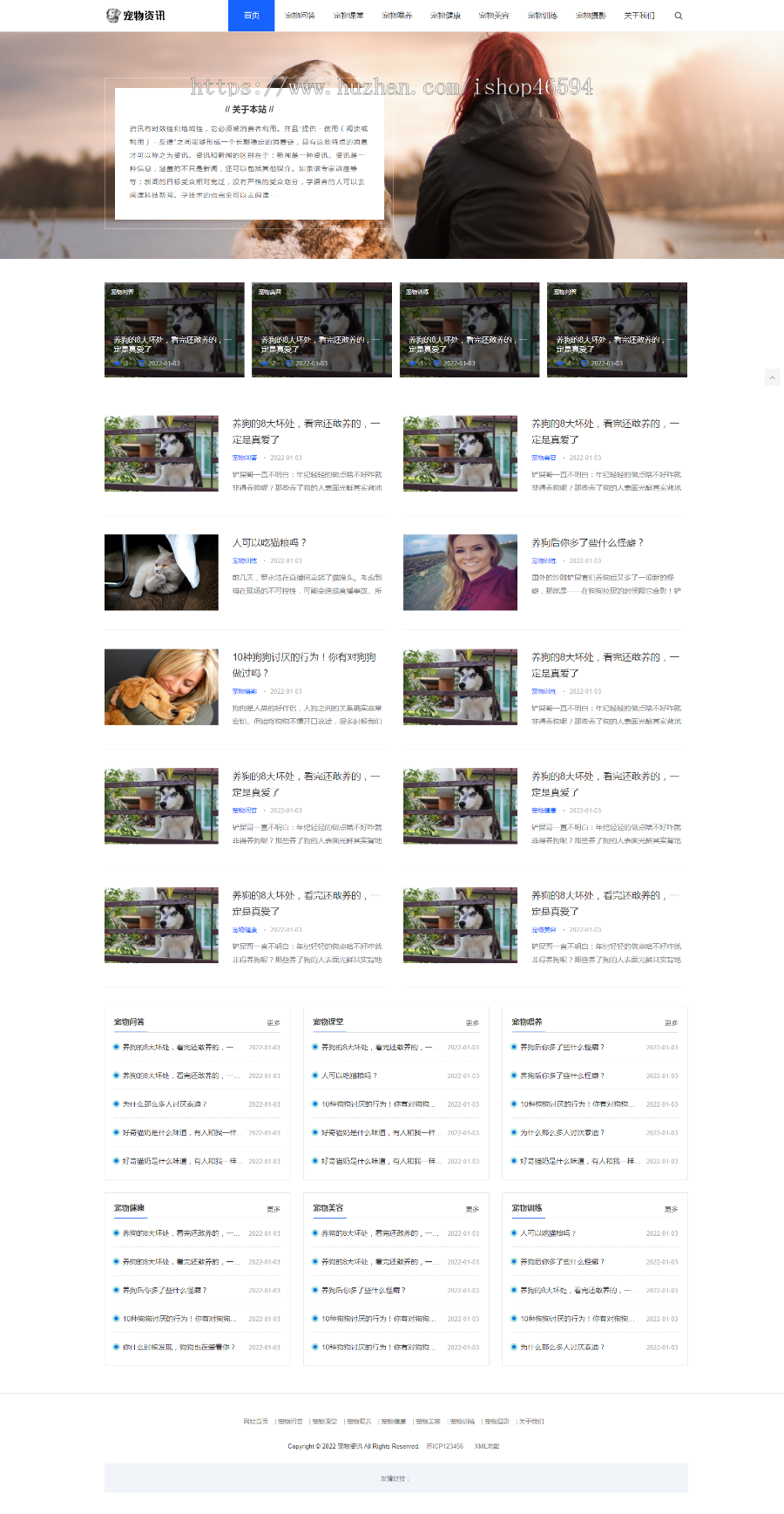Open 你什么时候发现，狗狗也在爱着你？ in 宠物健康 panel

179,1348
